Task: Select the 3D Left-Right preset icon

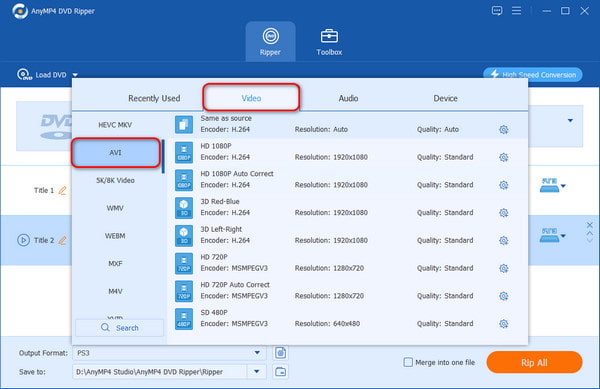Action: (x=184, y=236)
